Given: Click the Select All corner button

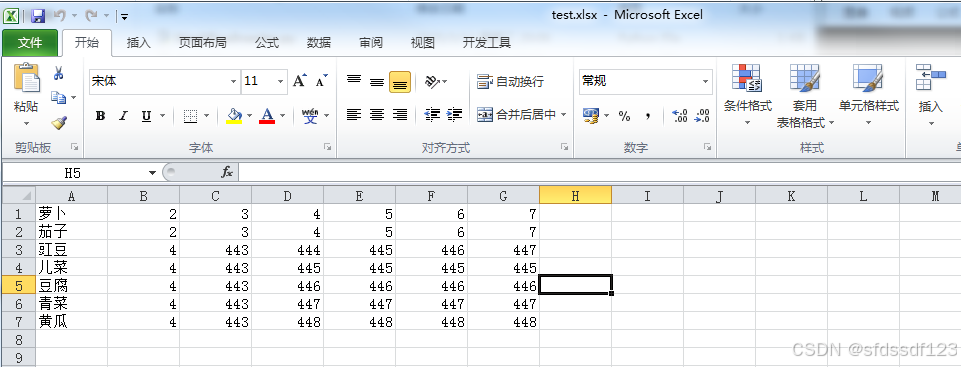Looking at the screenshot, I should coord(18,195).
